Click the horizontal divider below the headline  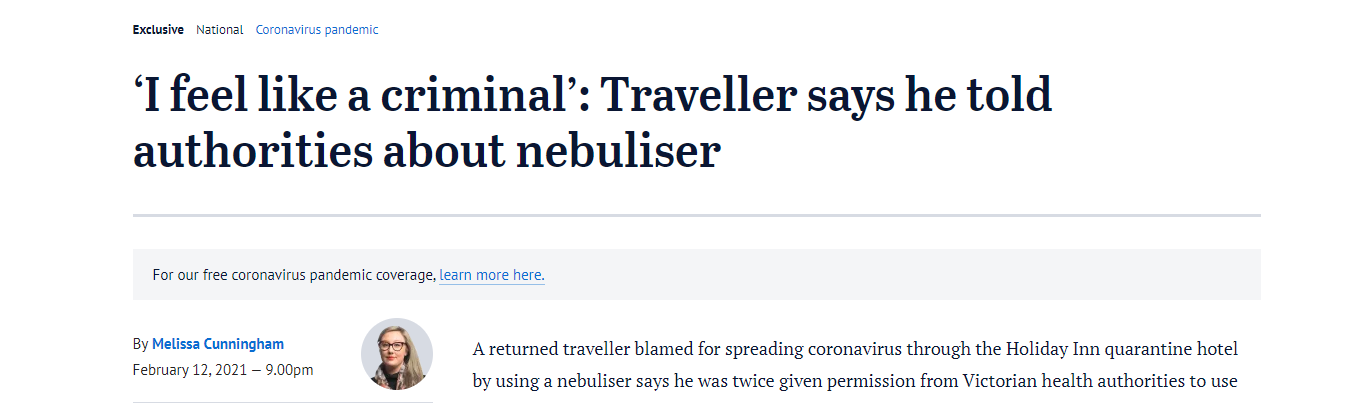coord(697,215)
